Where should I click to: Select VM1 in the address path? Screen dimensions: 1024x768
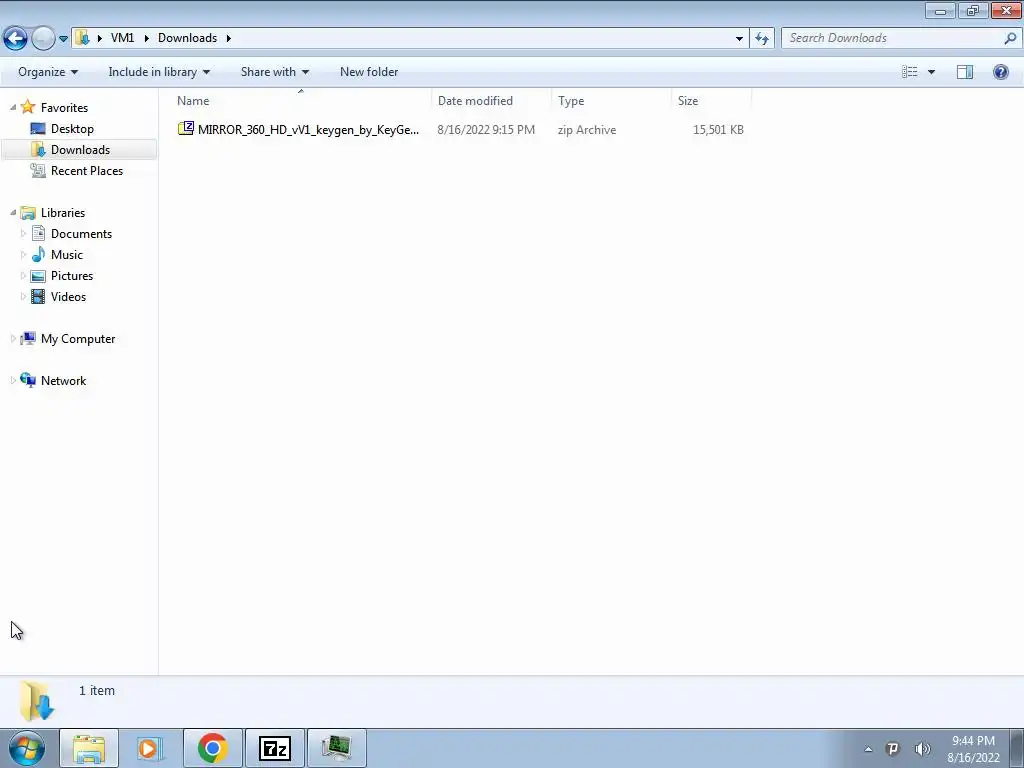pyautogui.click(x=122, y=38)
